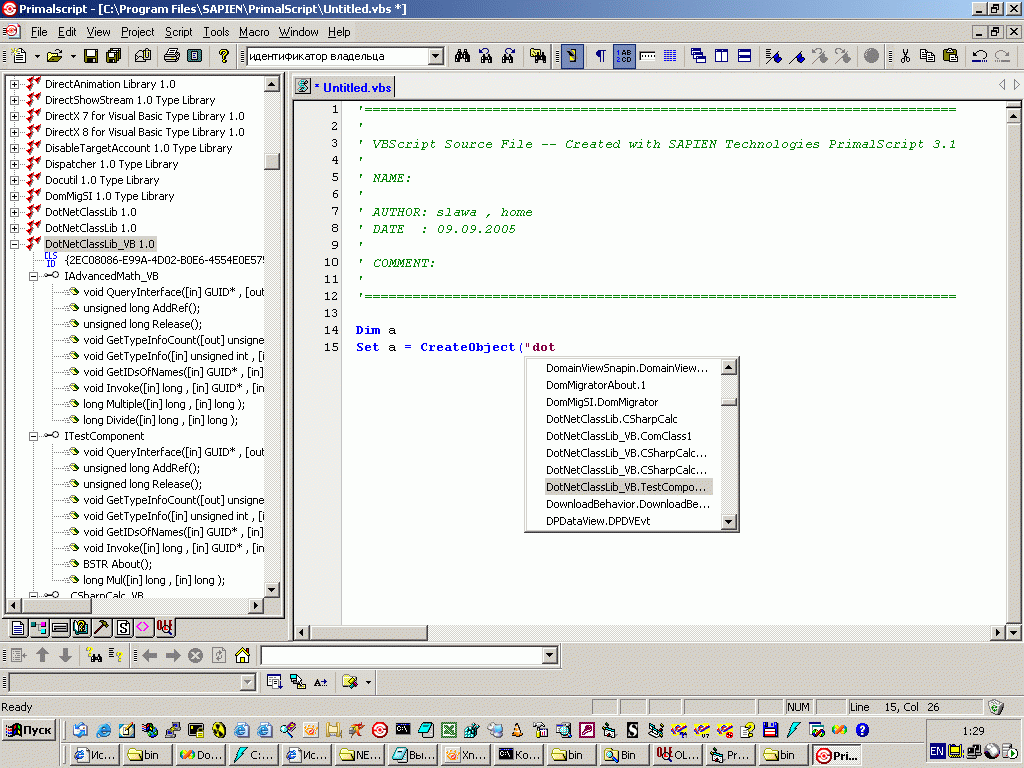This screenshot has width=1024, height=768.
Task: Click the Snippets S tab icon
Action: tap(123, 628)
